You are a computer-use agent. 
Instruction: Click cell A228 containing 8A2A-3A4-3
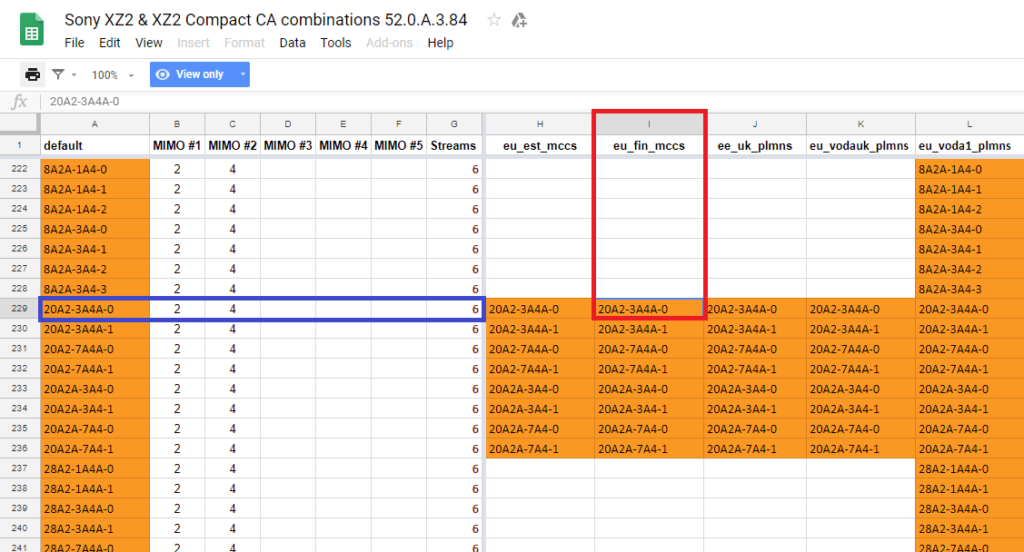point(95,289)
